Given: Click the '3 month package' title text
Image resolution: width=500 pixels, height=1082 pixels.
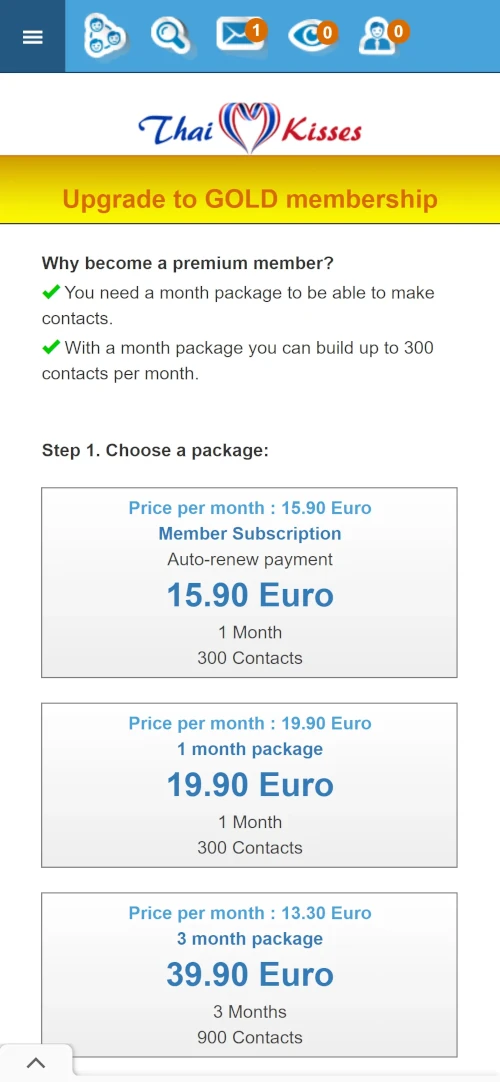Looking at the screenshot, I should tap(250, 939).
